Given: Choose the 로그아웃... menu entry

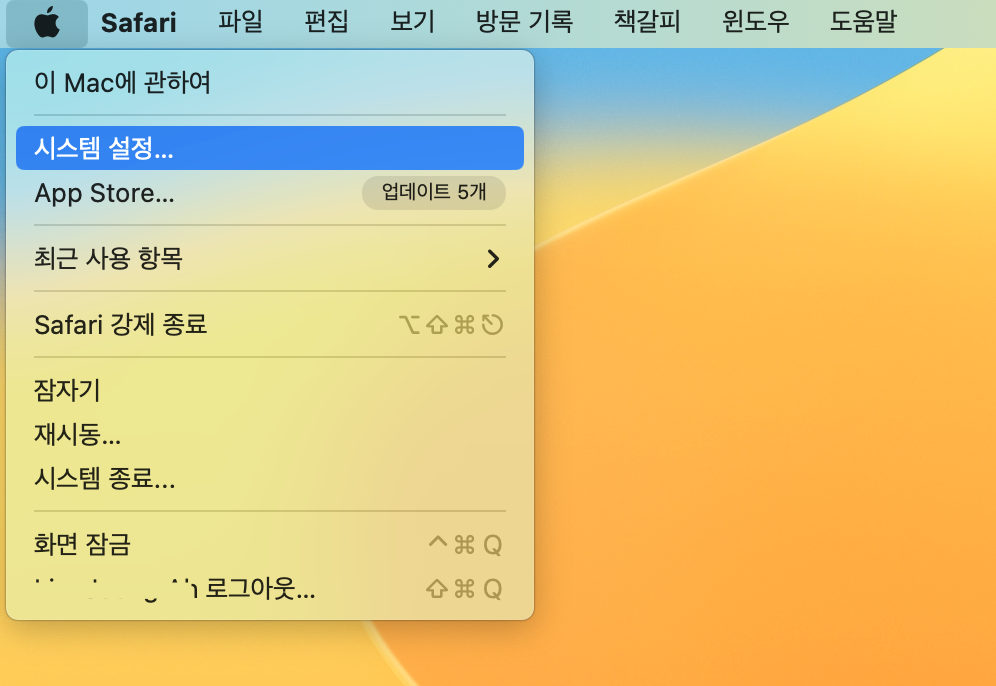Looking at the screenshot, I should coord(270,589).
